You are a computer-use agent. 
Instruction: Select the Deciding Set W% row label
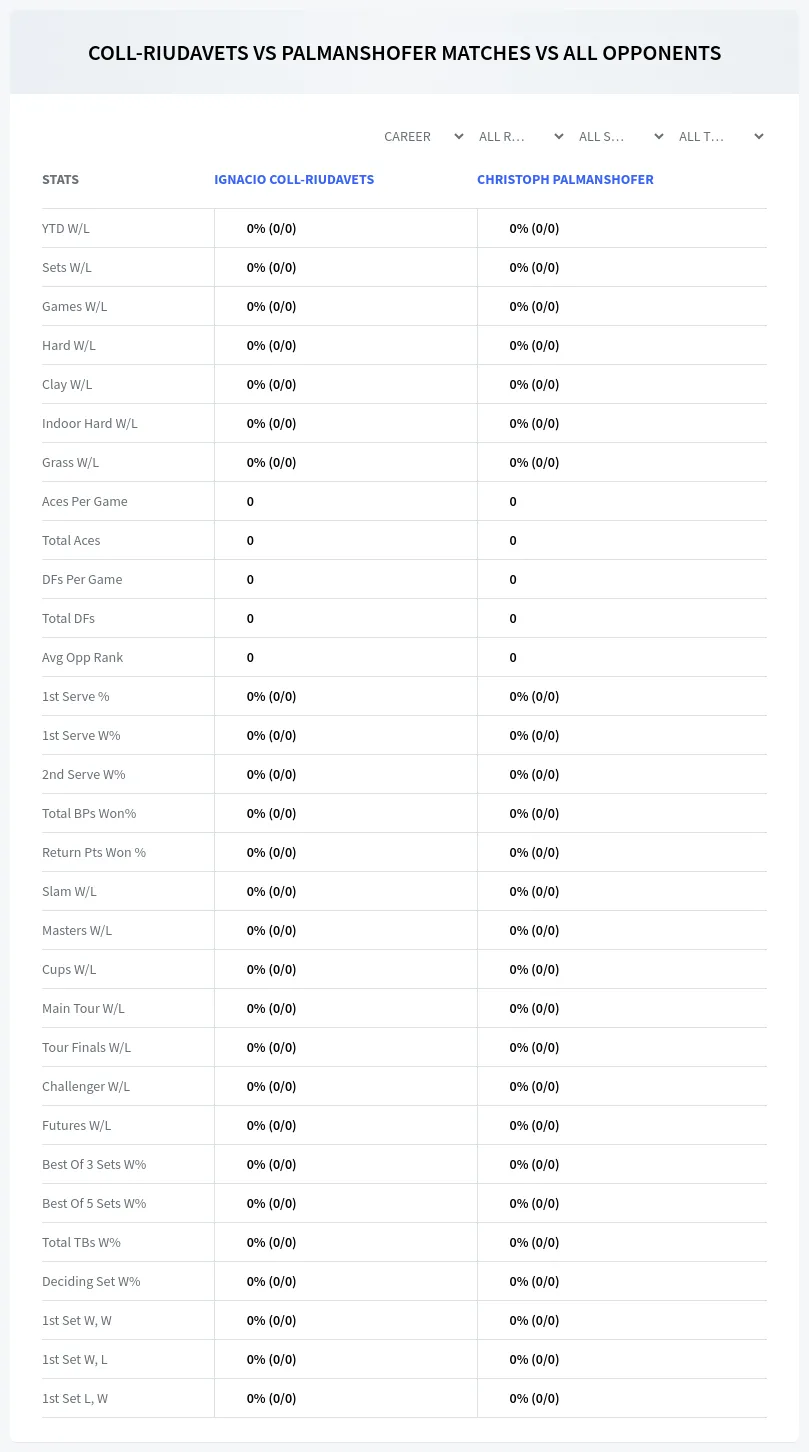[91, 1281]
